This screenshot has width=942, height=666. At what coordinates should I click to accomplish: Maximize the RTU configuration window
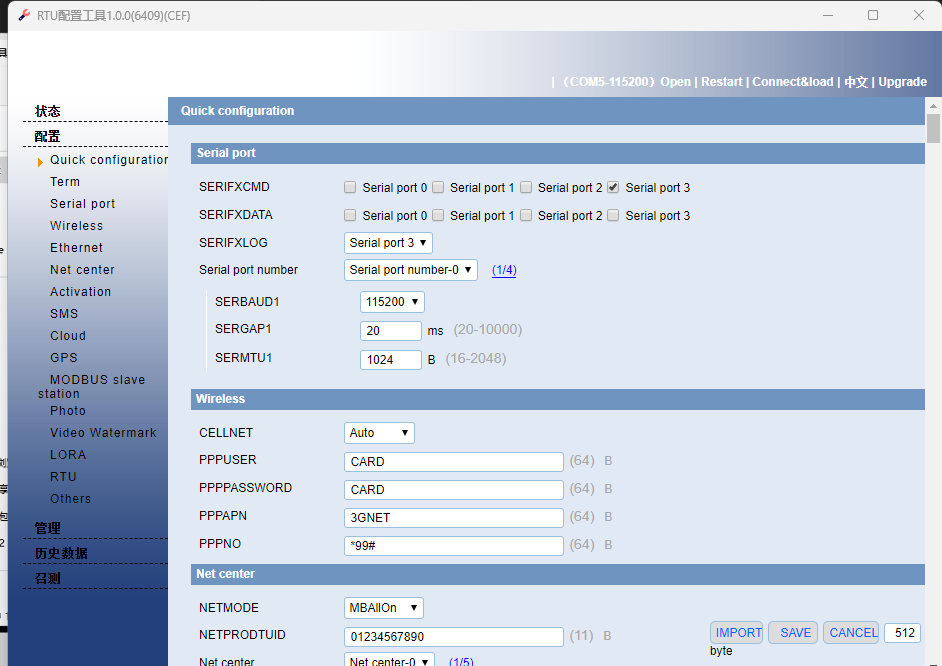click(872, 15)
